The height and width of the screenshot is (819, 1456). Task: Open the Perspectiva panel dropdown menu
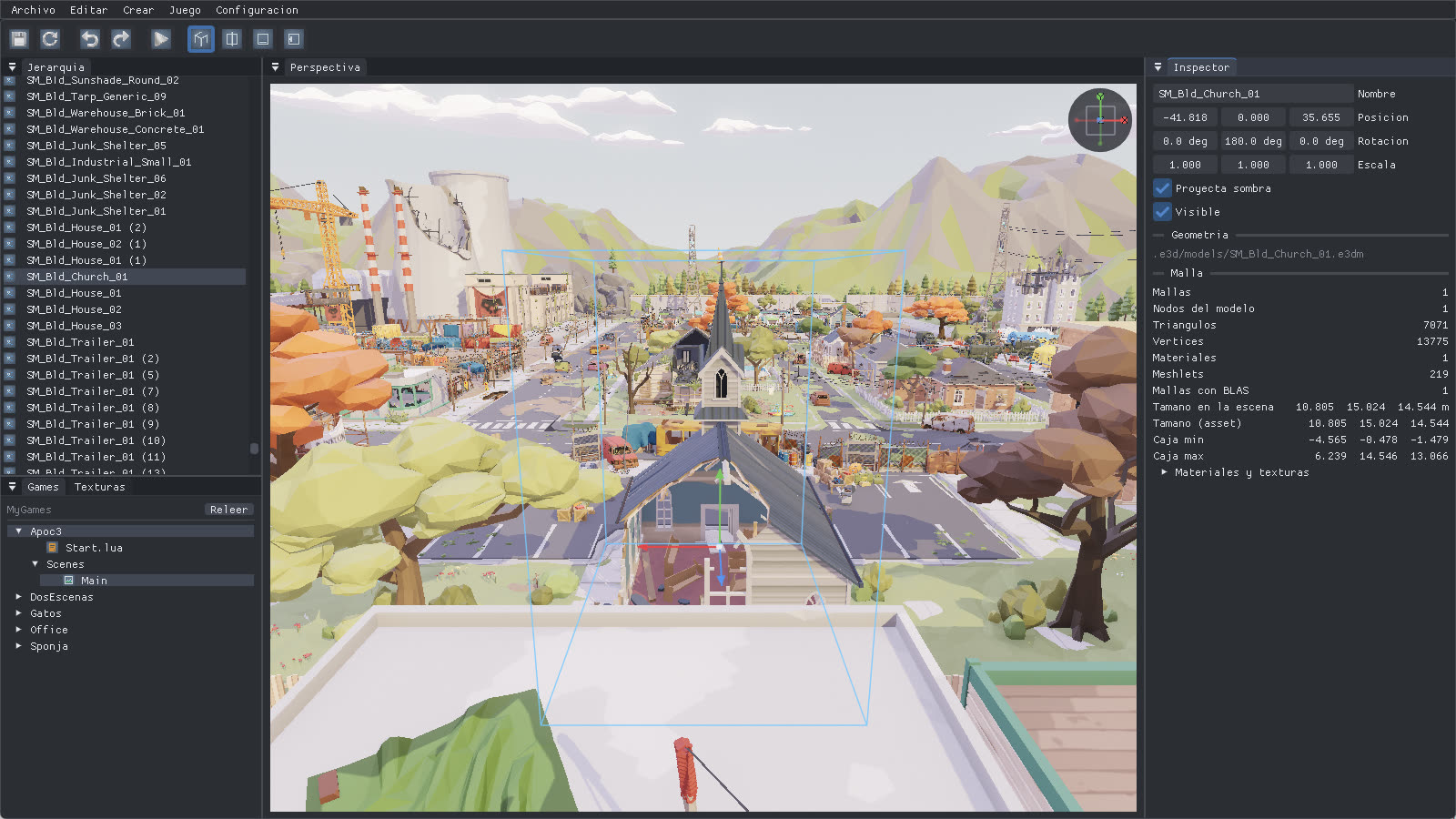click(276, 67)
